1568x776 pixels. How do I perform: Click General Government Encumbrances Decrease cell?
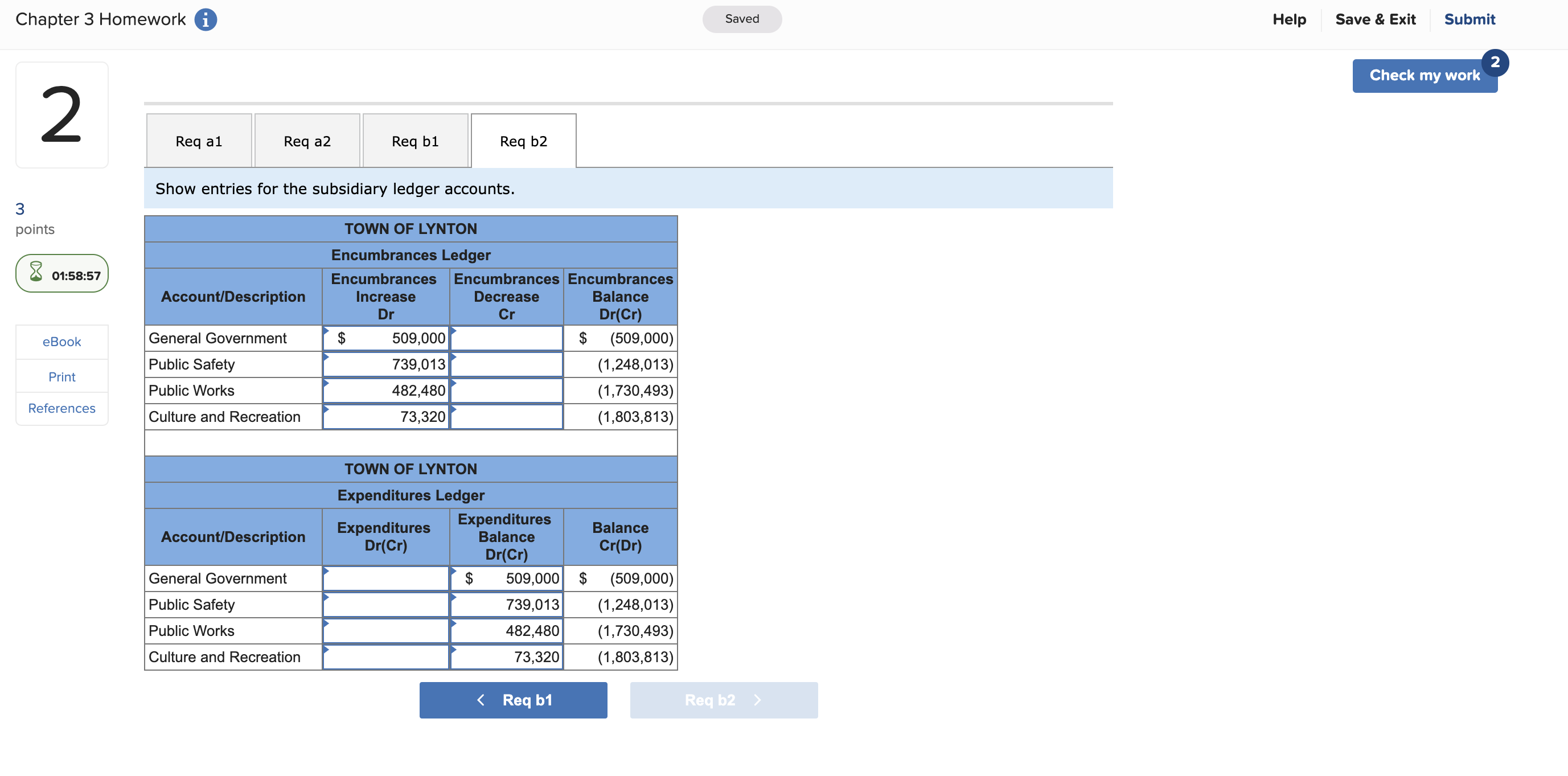(x=506, y=338)
